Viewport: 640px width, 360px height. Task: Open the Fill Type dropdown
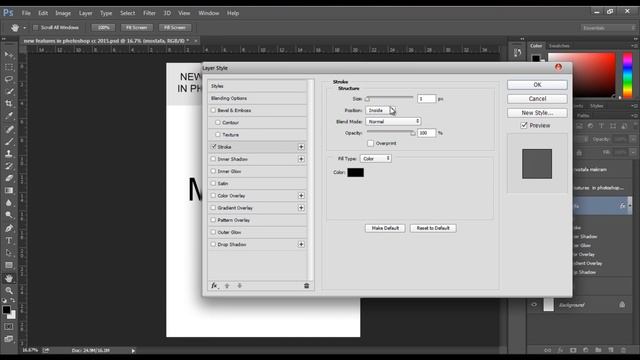click(x=376, y=158)
